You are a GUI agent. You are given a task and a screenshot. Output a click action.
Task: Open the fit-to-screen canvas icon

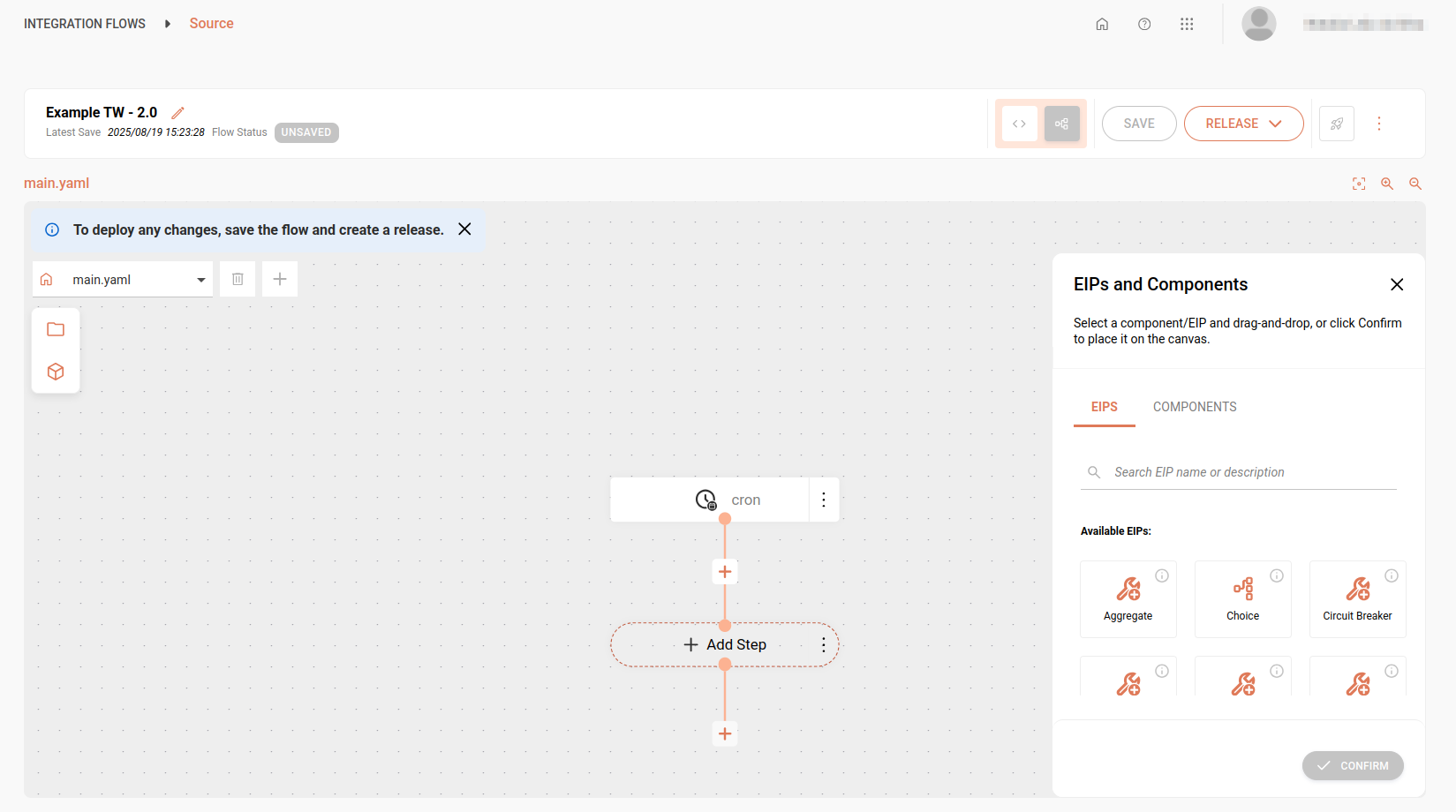click(1359, 184)
